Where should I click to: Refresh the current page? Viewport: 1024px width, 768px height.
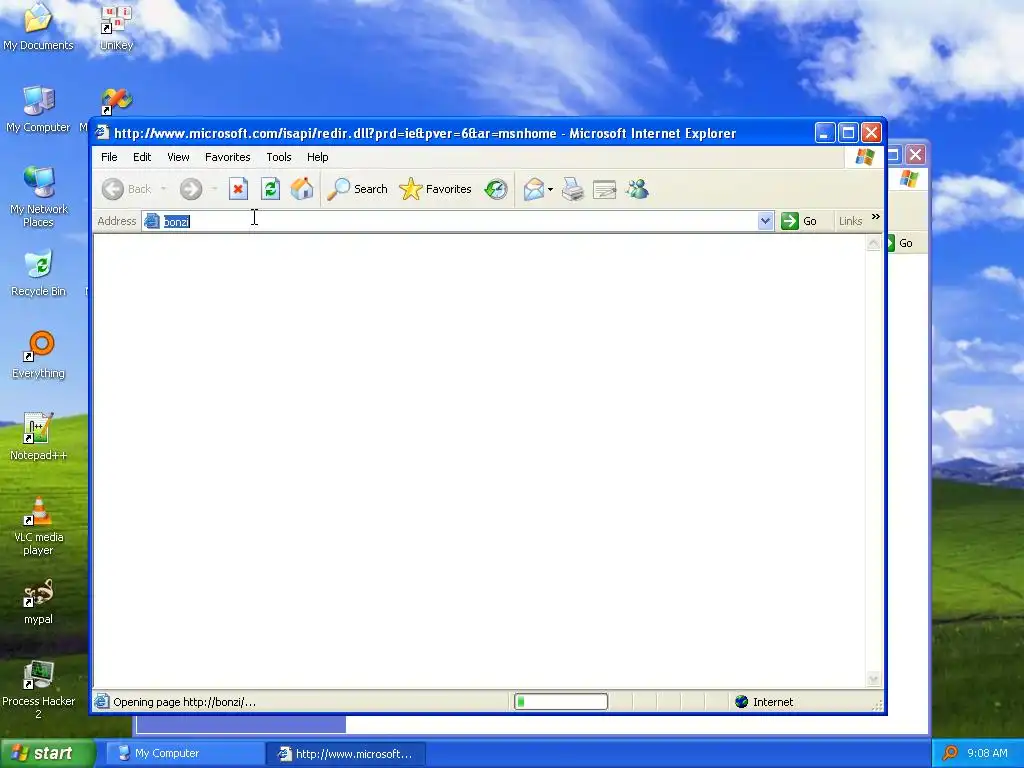tap(270, 189)
